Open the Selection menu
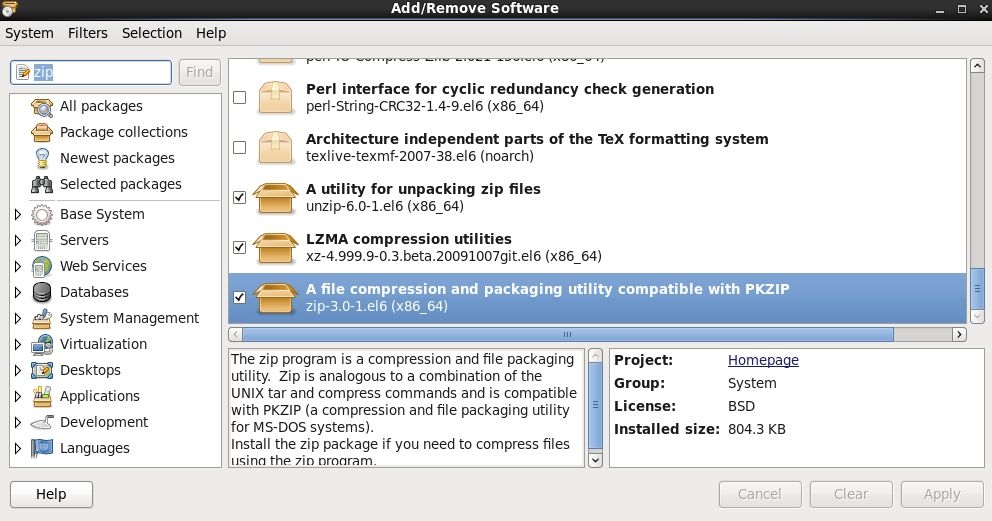Screen dimensions: 992x521 (x=152, y=33)
